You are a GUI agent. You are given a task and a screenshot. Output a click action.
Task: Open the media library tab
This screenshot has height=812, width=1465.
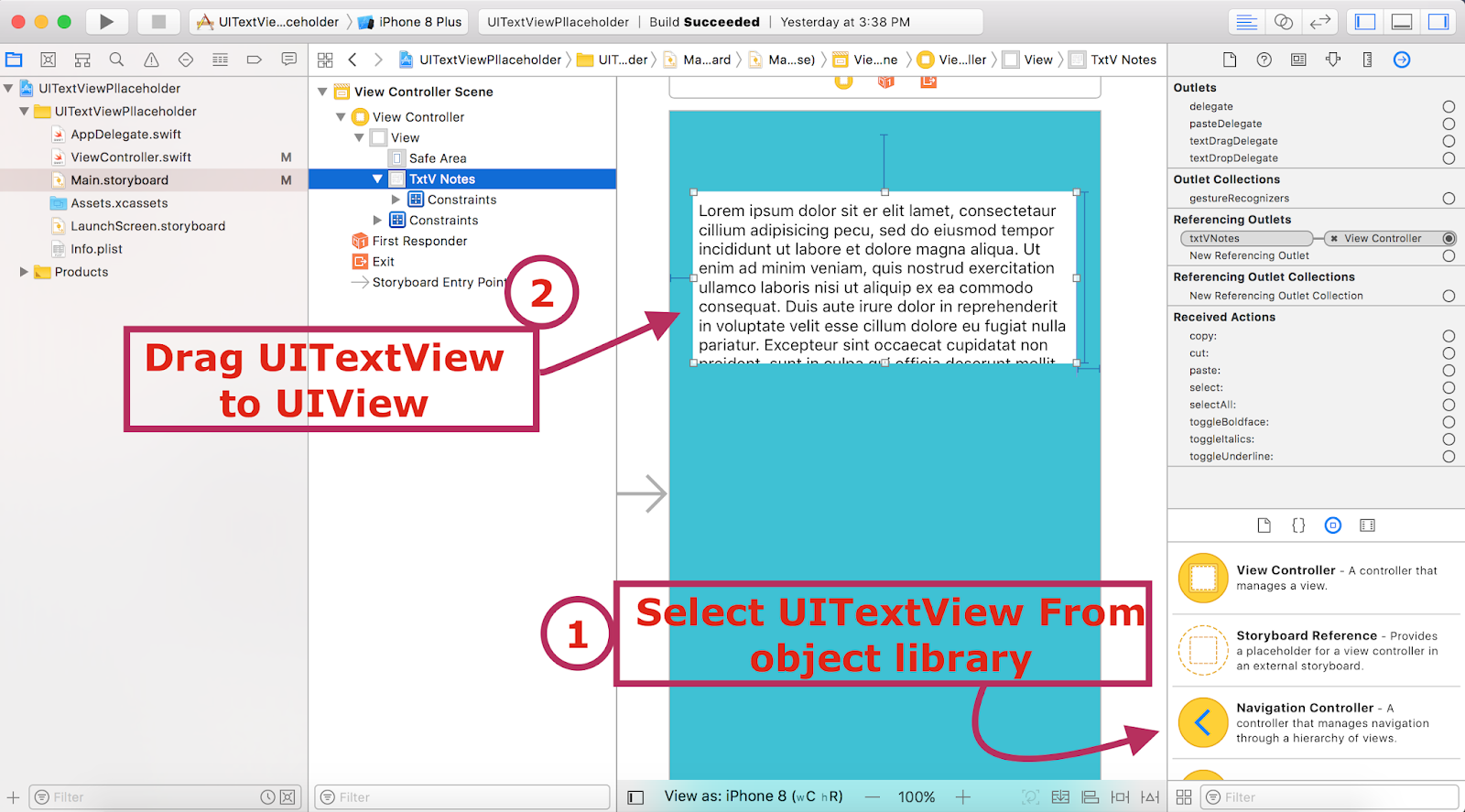point(1367,525)
